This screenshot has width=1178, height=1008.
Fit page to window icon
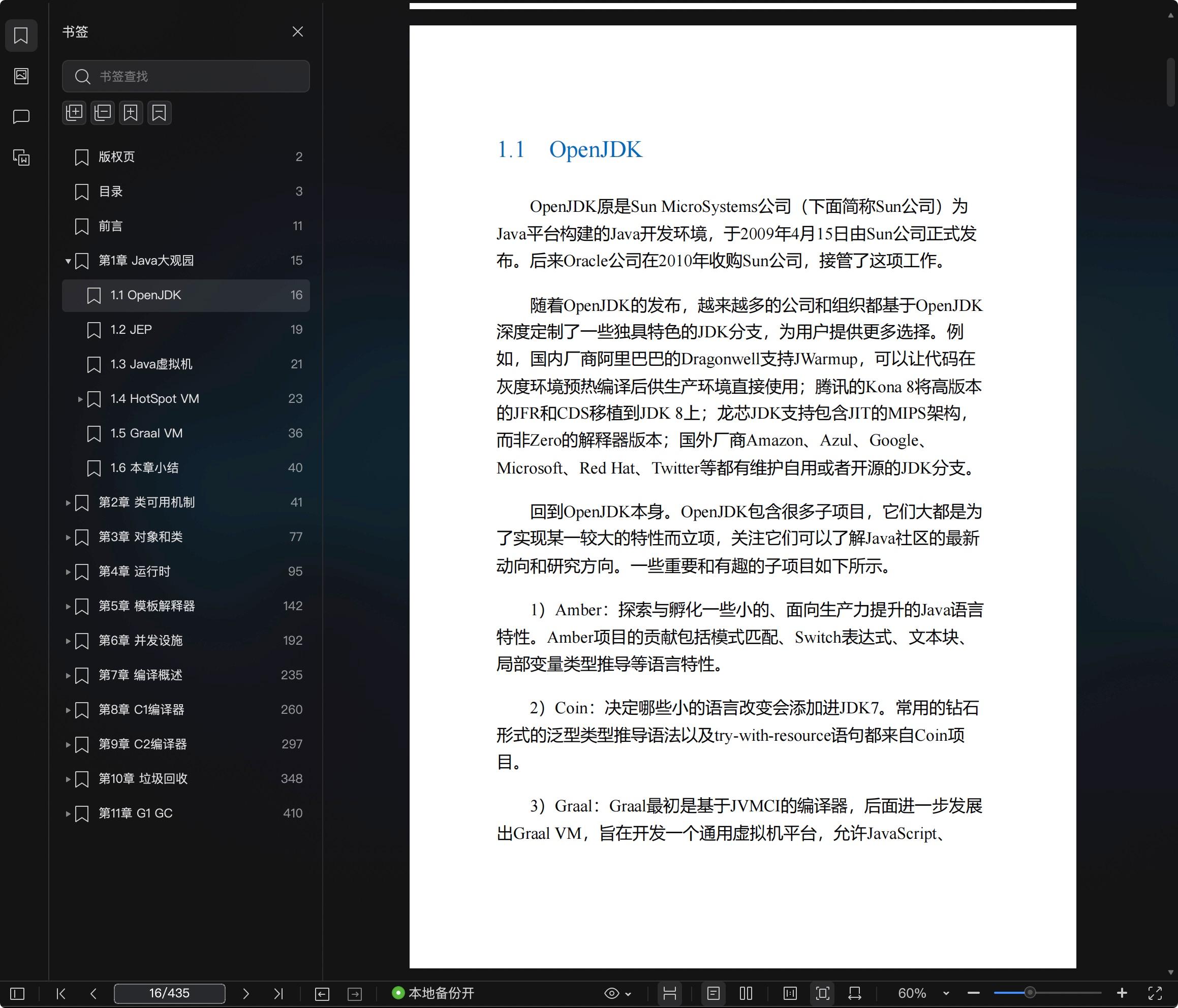point(823,993)
